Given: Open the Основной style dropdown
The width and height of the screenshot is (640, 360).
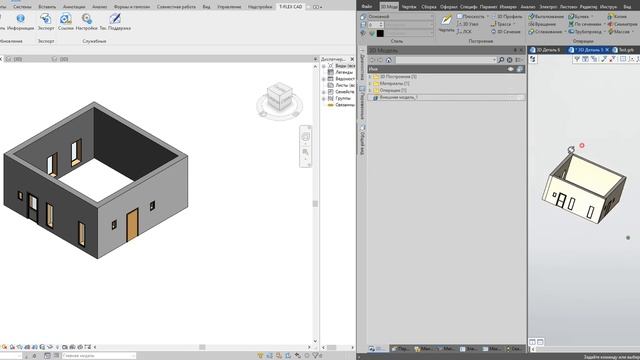Looking at the screenshot, I should [400, 17].
